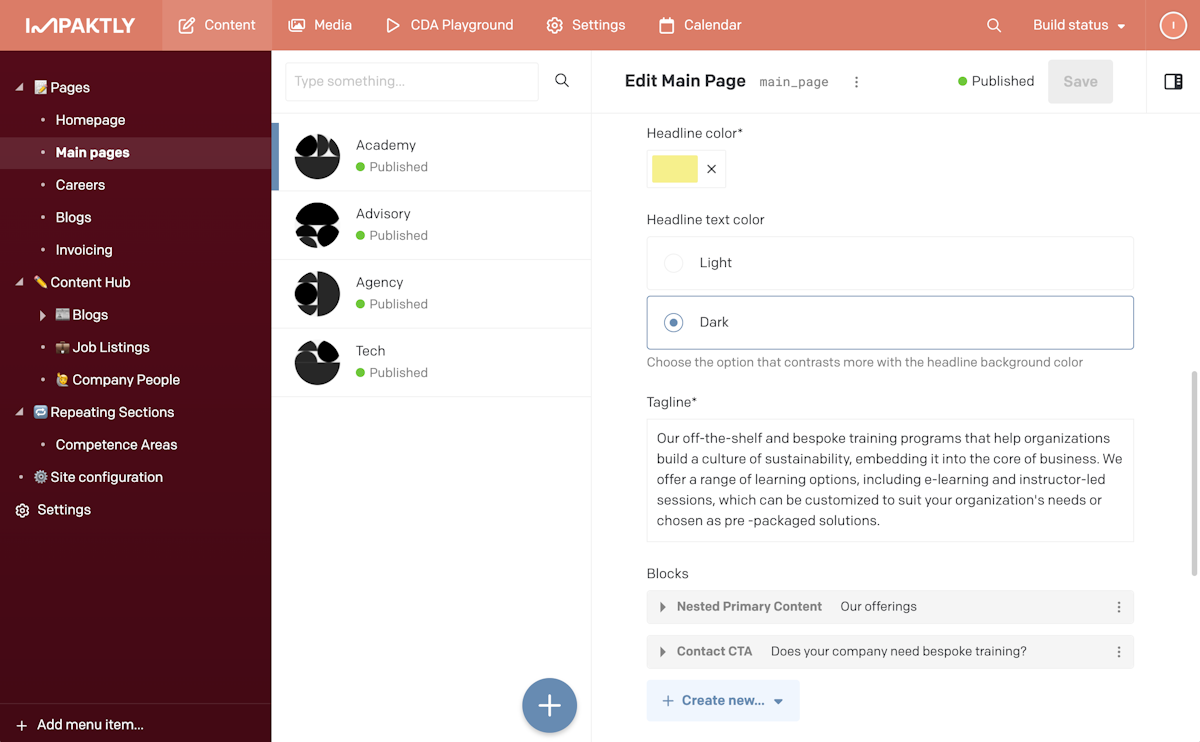
Task: Expand the Blogs group under Content Hub
Action: (x=43, y=315)
